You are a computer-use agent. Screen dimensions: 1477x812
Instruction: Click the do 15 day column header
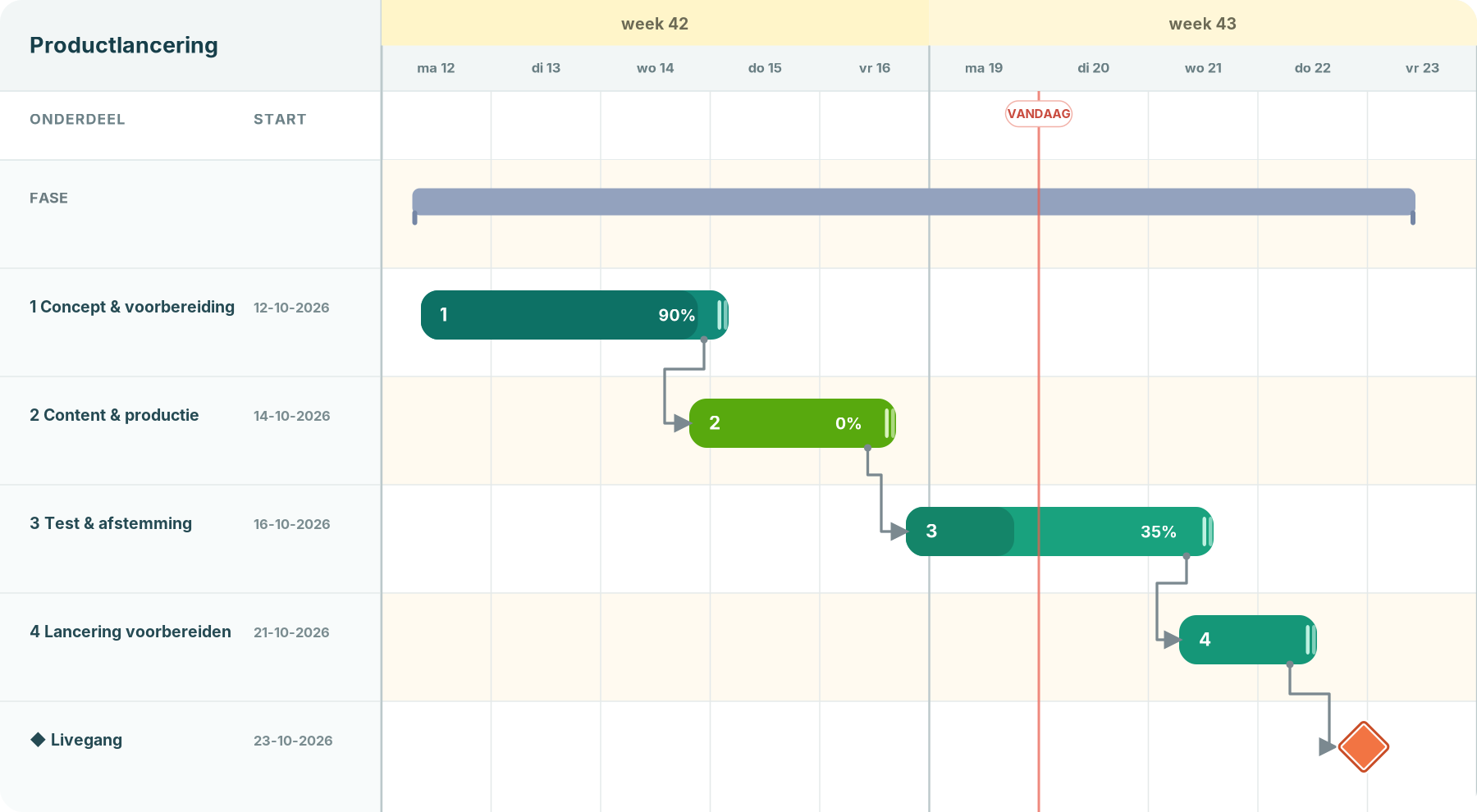[765, 68]
